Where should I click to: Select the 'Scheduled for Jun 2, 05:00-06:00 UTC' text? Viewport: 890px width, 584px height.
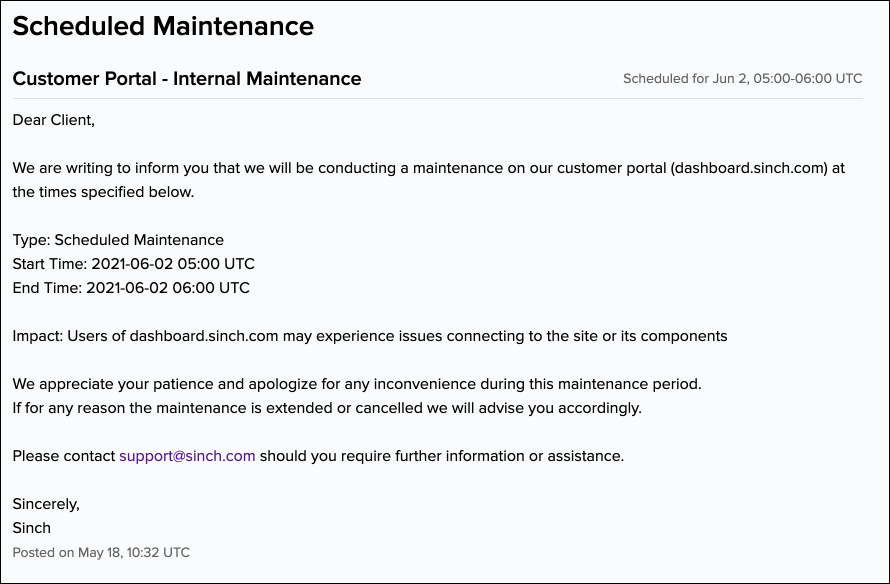[x=742, y=78]
